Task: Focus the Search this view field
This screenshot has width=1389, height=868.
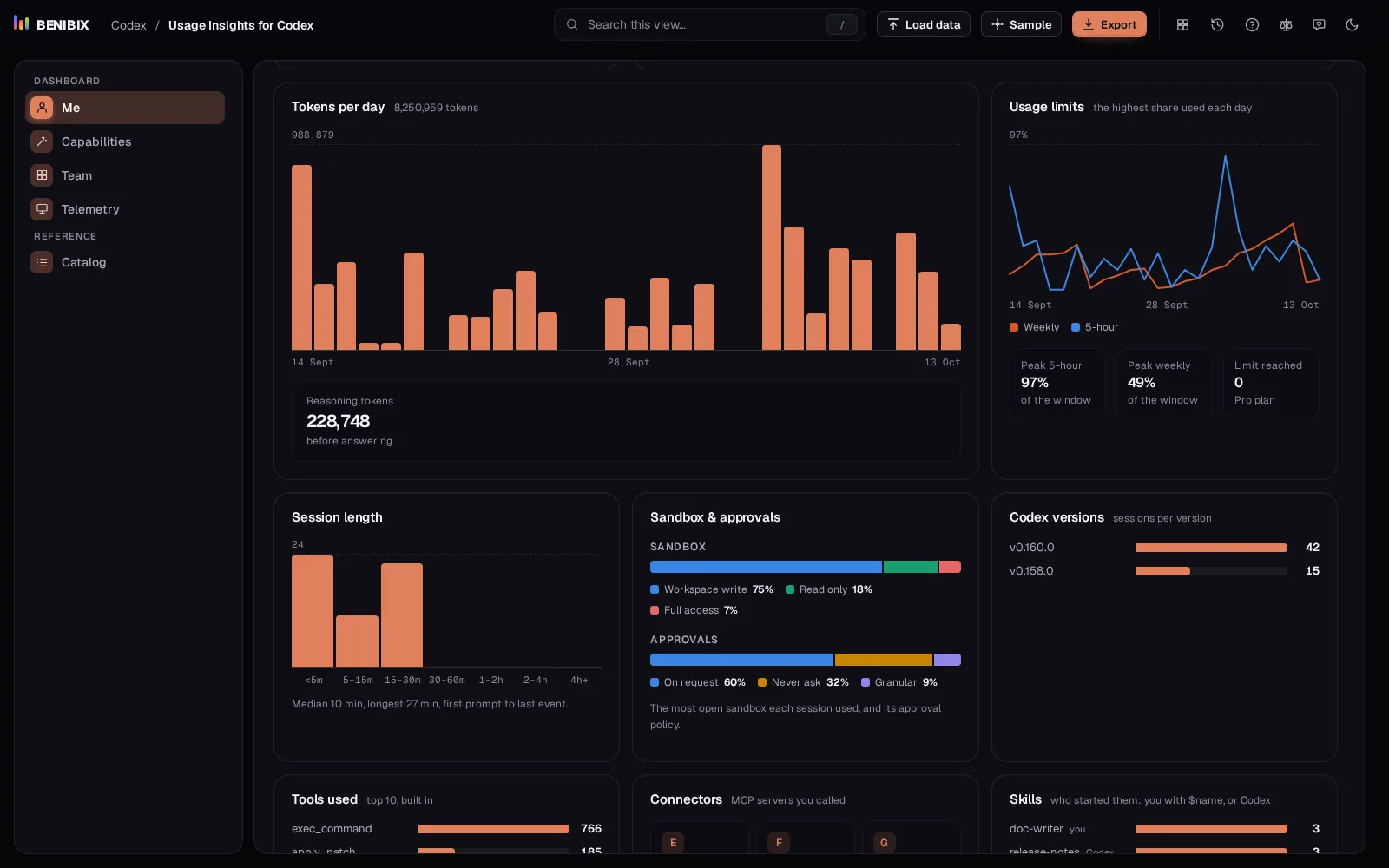Action: [709, 24]
